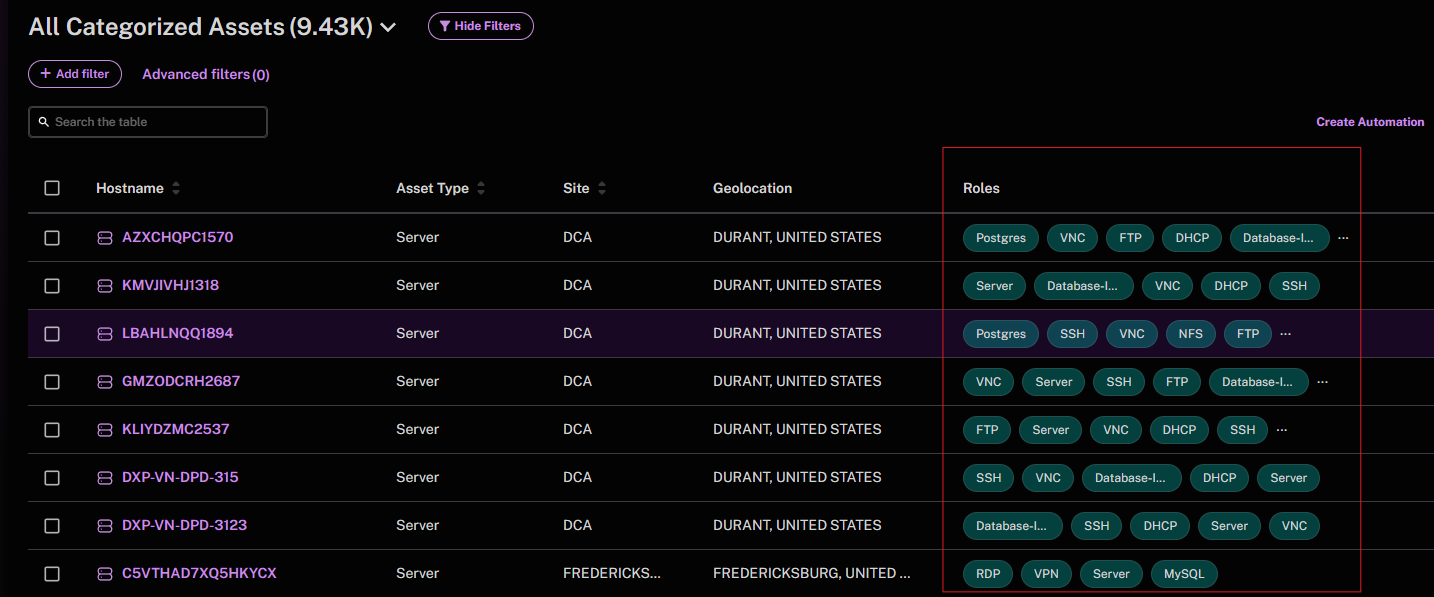The image size is (1434, 597).
Task: Click DURANT geolocation in KMVJIVHJ1318 row
Action: click(797, 285)
